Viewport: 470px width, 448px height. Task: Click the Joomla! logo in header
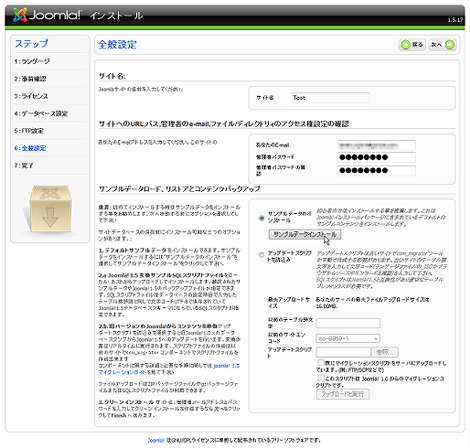47,15
